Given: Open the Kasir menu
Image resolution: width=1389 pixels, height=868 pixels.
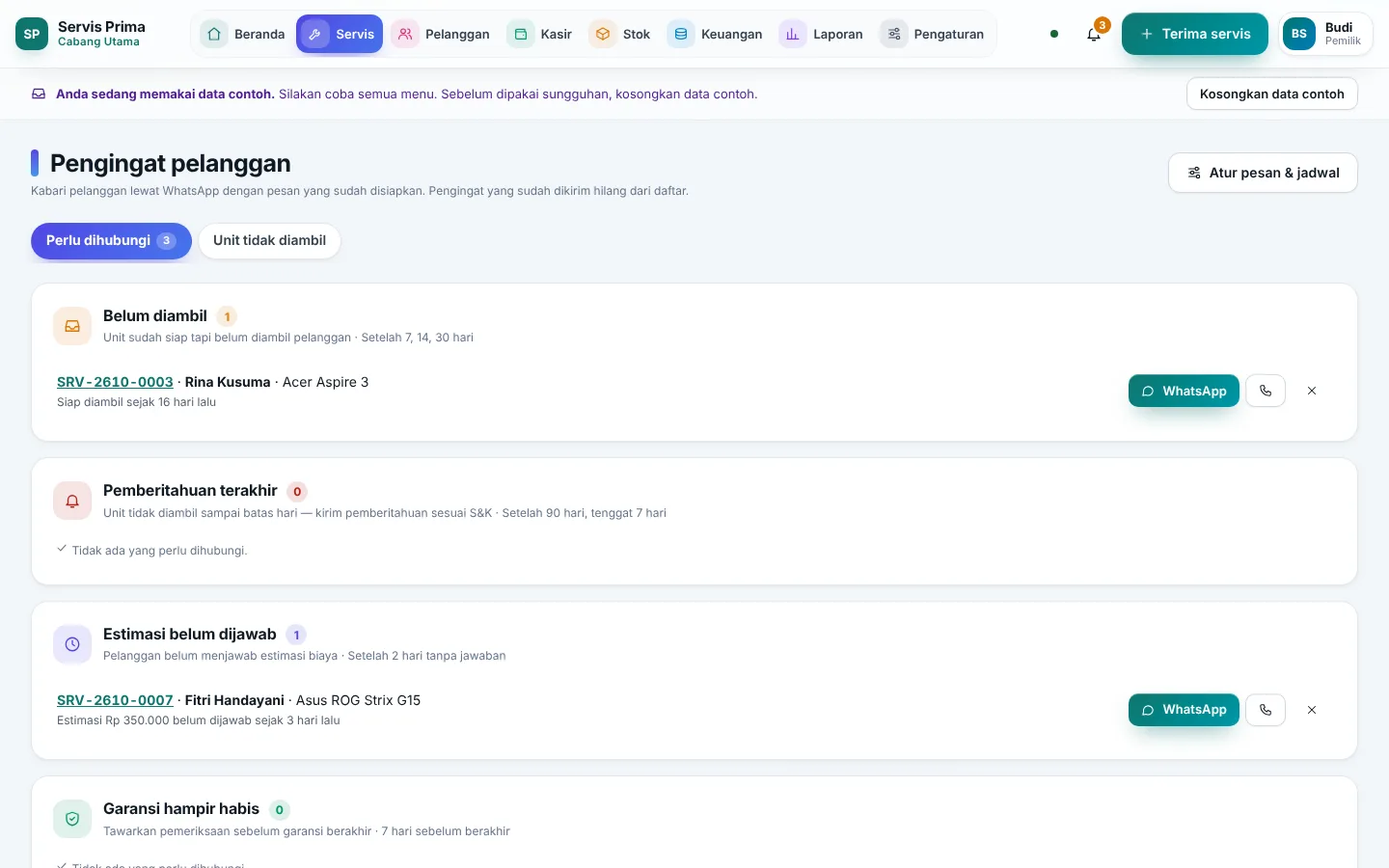Looking at the screenshot, I should coord(540,34).
